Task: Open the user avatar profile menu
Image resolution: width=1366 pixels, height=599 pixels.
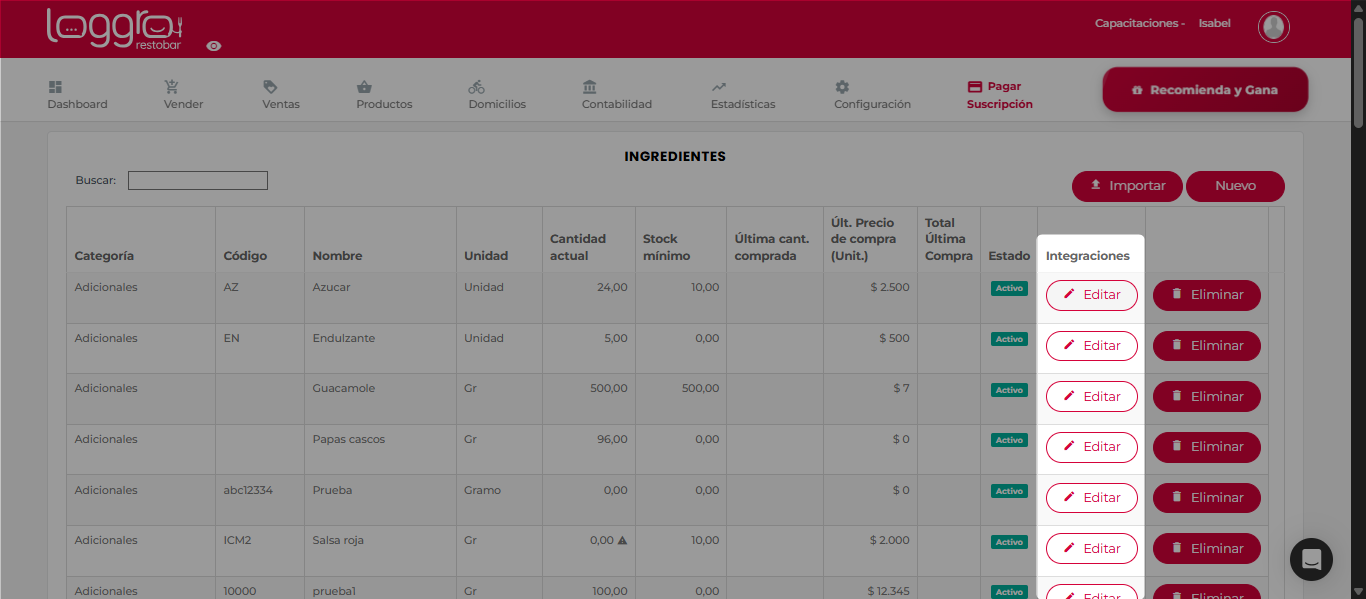Action: 1273,27
